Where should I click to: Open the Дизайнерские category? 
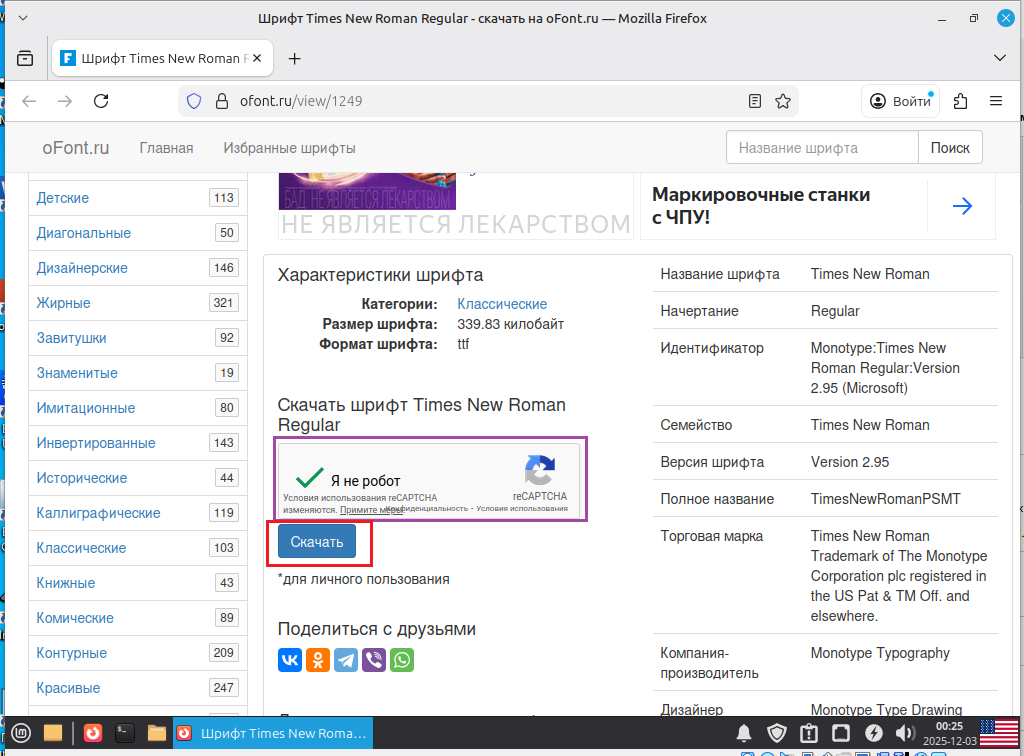[82, 268]
